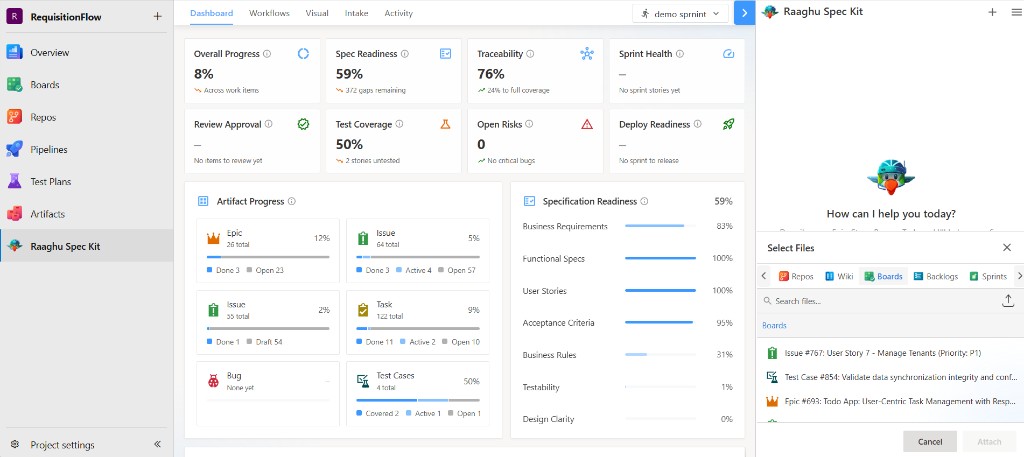Click the Deploy Readiness rocket icon
The width and height of the screenshot is (1024, 457).
[x=729, y=124]
